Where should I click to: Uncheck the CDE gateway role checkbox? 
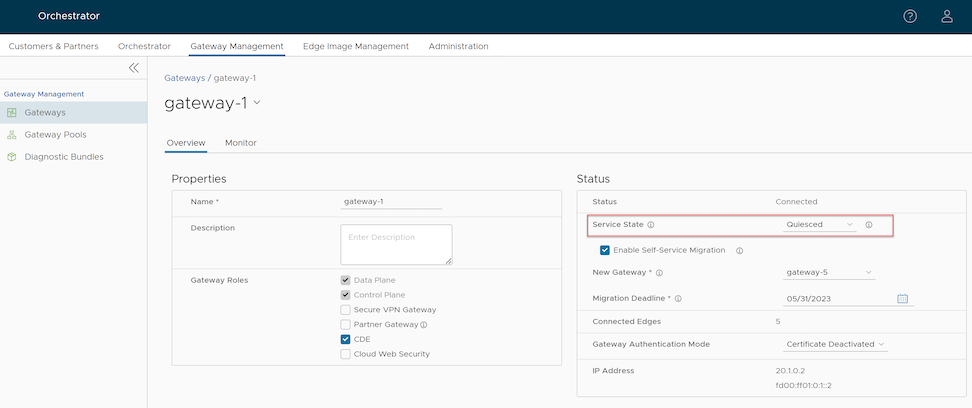pyautogui.click(x=345, y=339)
